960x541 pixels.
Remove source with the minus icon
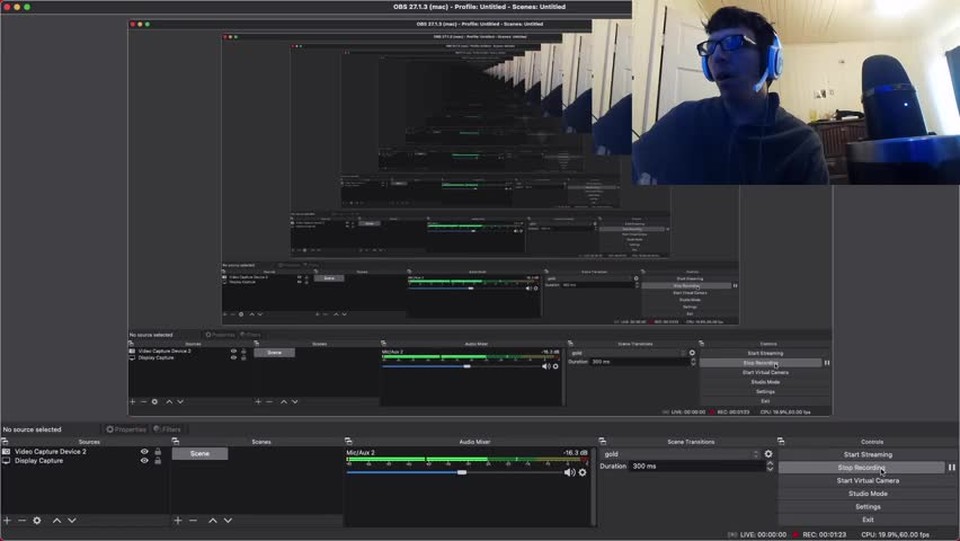pos(21,520)
